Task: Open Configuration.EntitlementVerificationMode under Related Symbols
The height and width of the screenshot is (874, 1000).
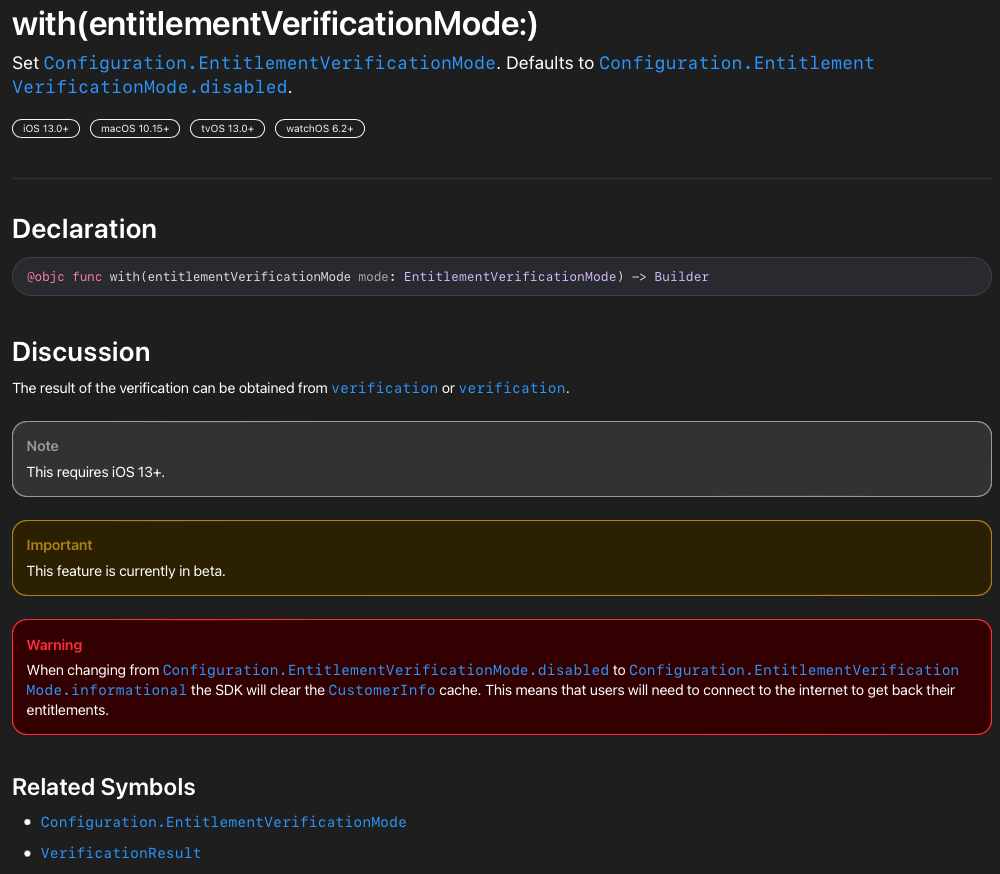Action: point(223,822)
